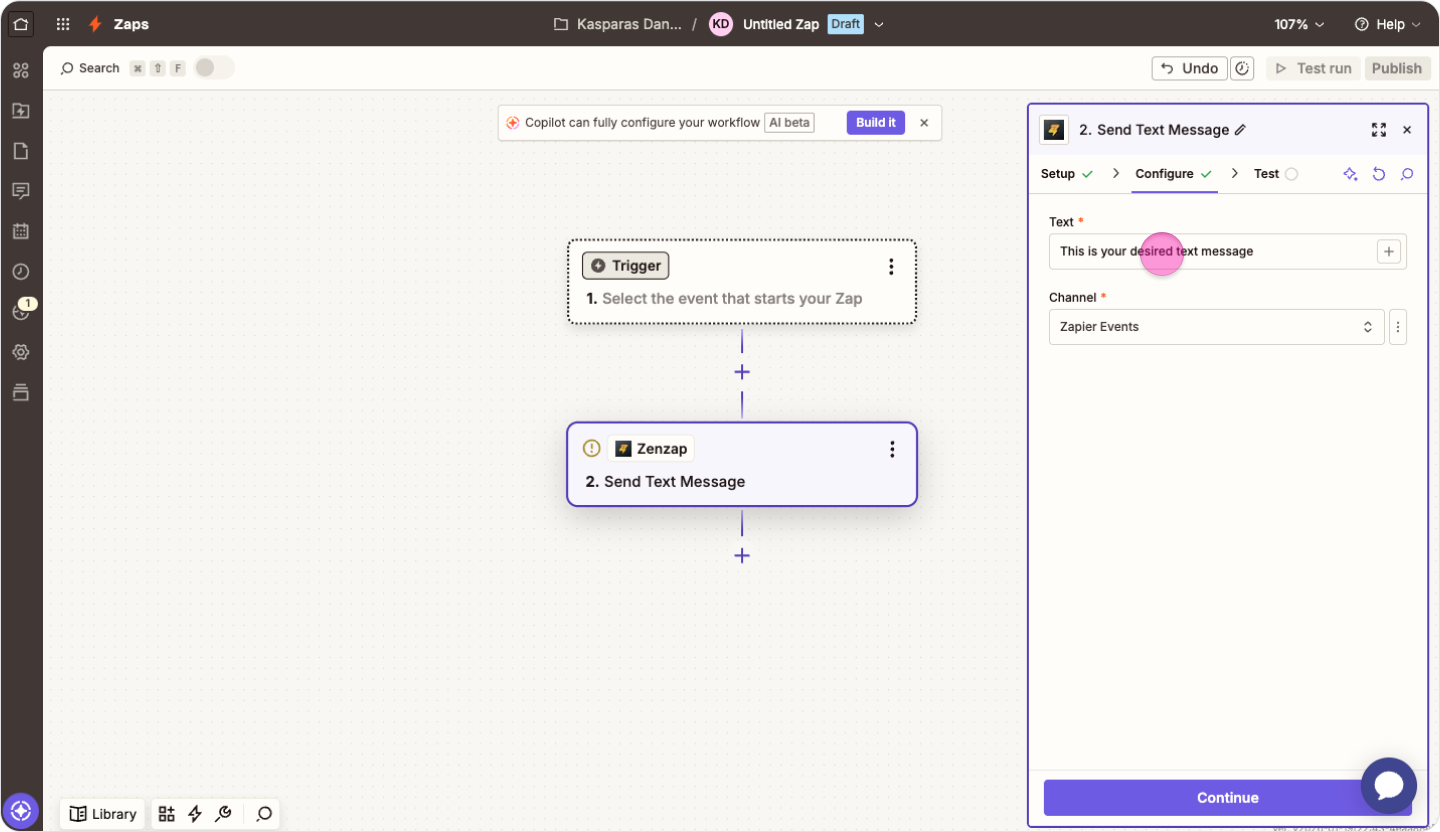Image resolution: width=1440 pixels, height=832 pixels.
Task: Toggle the switch next to Search
Action: click(x=214, y=68)
